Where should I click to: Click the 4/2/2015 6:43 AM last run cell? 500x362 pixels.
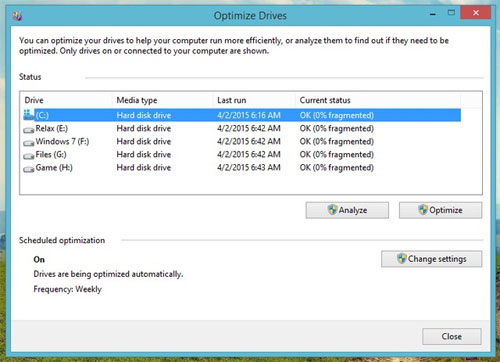pos(249,167)
